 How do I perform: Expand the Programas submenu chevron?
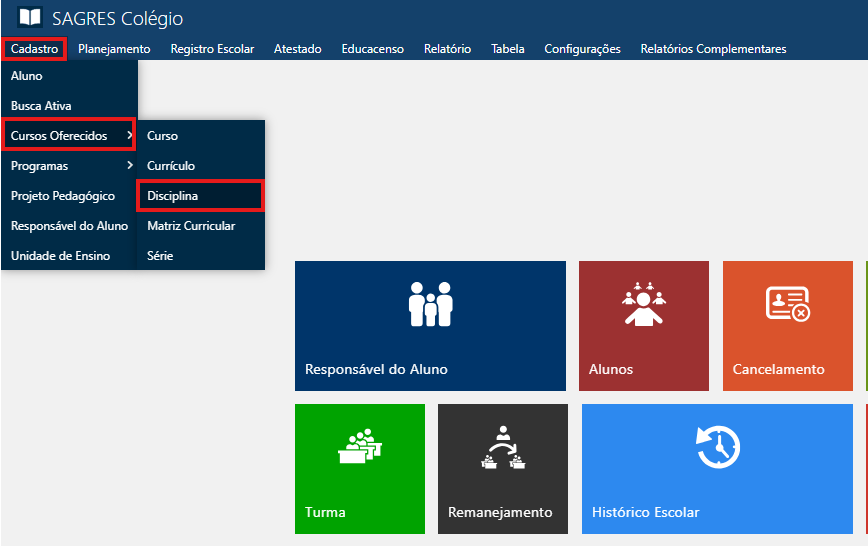coord(130,165)
